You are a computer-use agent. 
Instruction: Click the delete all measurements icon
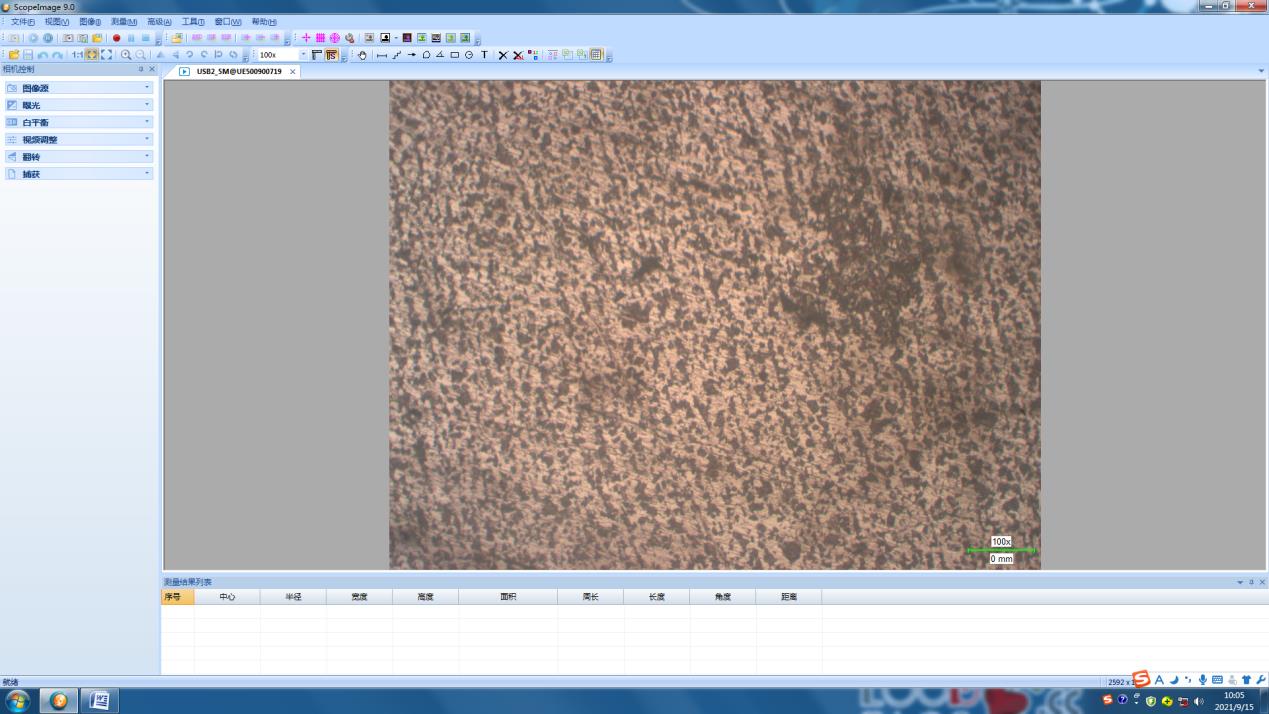(518, 55)
